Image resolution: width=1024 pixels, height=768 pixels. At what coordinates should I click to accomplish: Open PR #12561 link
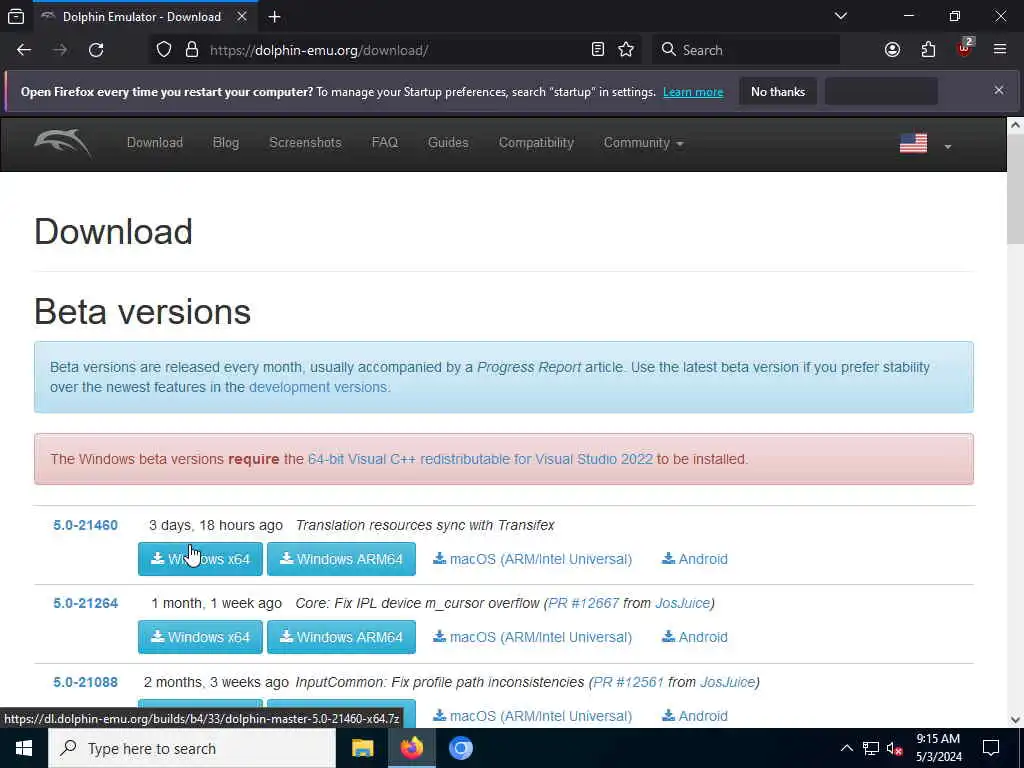[x=628, y=682]
